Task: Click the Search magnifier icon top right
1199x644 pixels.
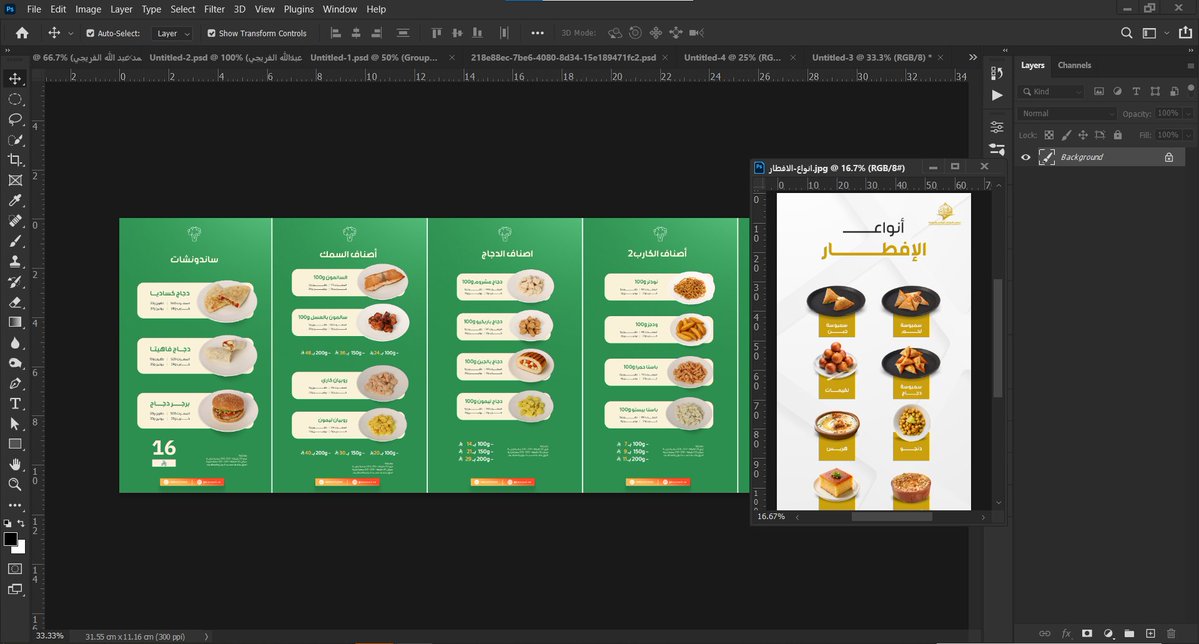Action: [x=1126, y=33]
